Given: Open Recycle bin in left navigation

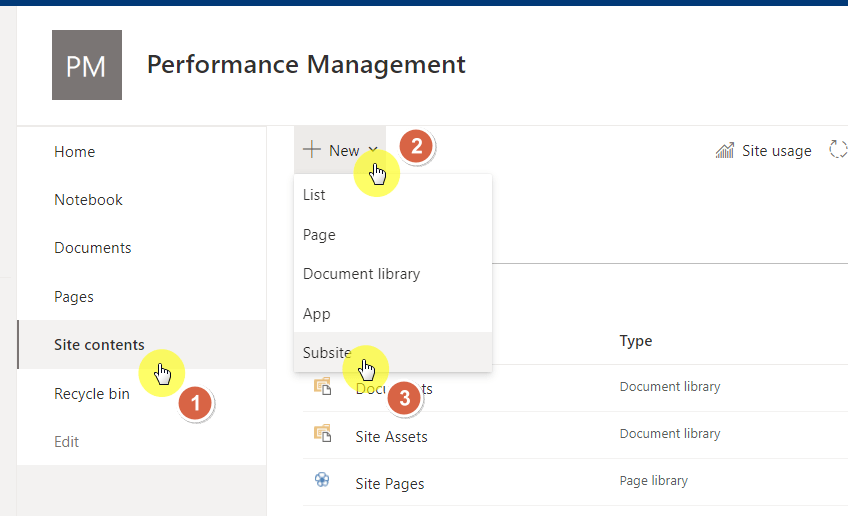Looking at the screenshot, I should click(x=92, y=394).
